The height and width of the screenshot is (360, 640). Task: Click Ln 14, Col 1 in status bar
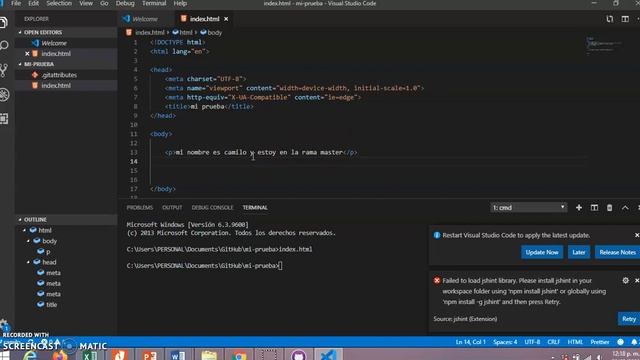pyautogui.click(x=471, y=342)
